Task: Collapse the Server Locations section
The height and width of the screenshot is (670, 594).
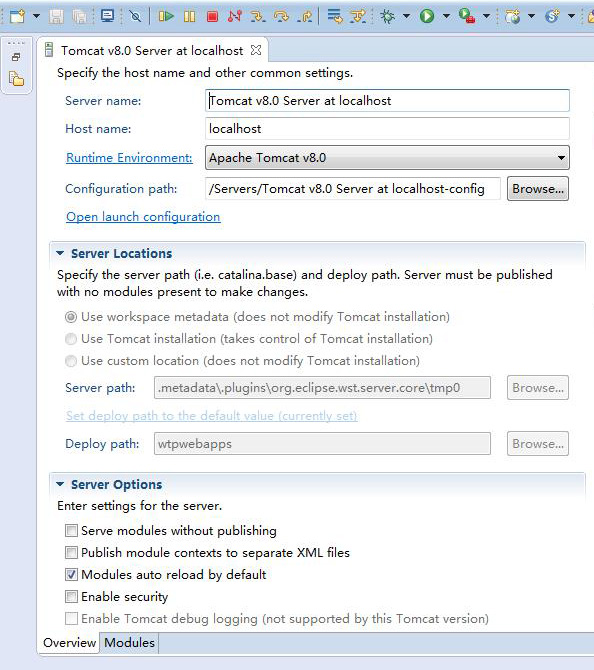Action: pos(60,253)
